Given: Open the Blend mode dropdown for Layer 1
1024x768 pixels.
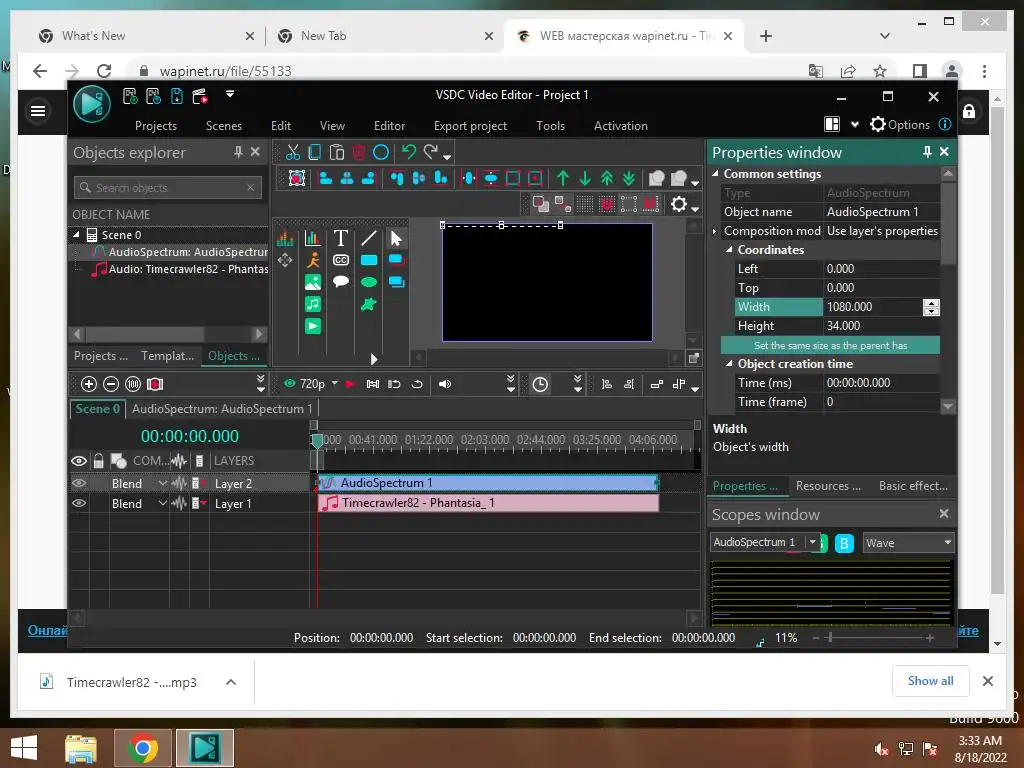Looking at the screenshot, I should 163,504.
